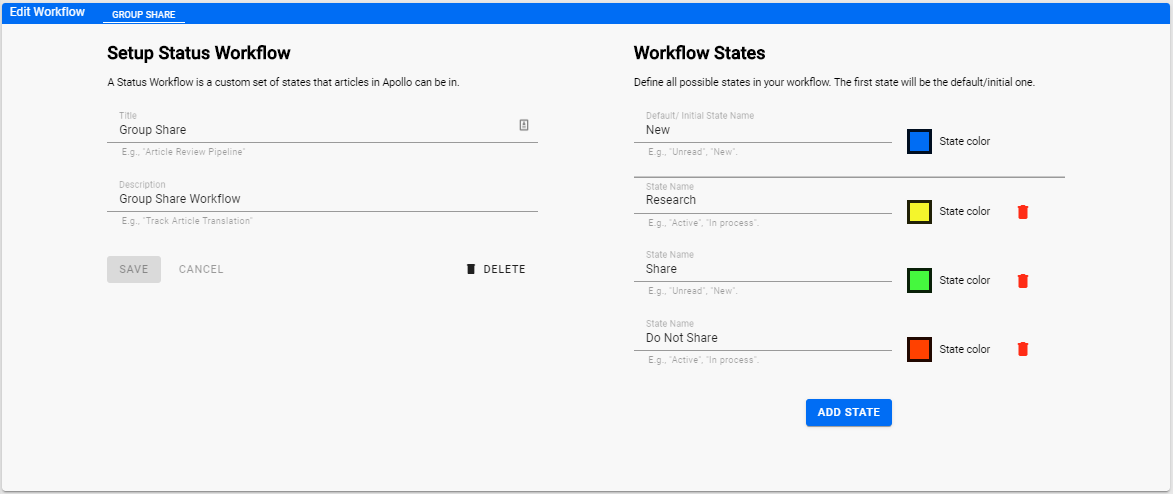
Task: Edit the Default/Initial State Name field New
Action: pyautogui.click(x=762, y=129)
